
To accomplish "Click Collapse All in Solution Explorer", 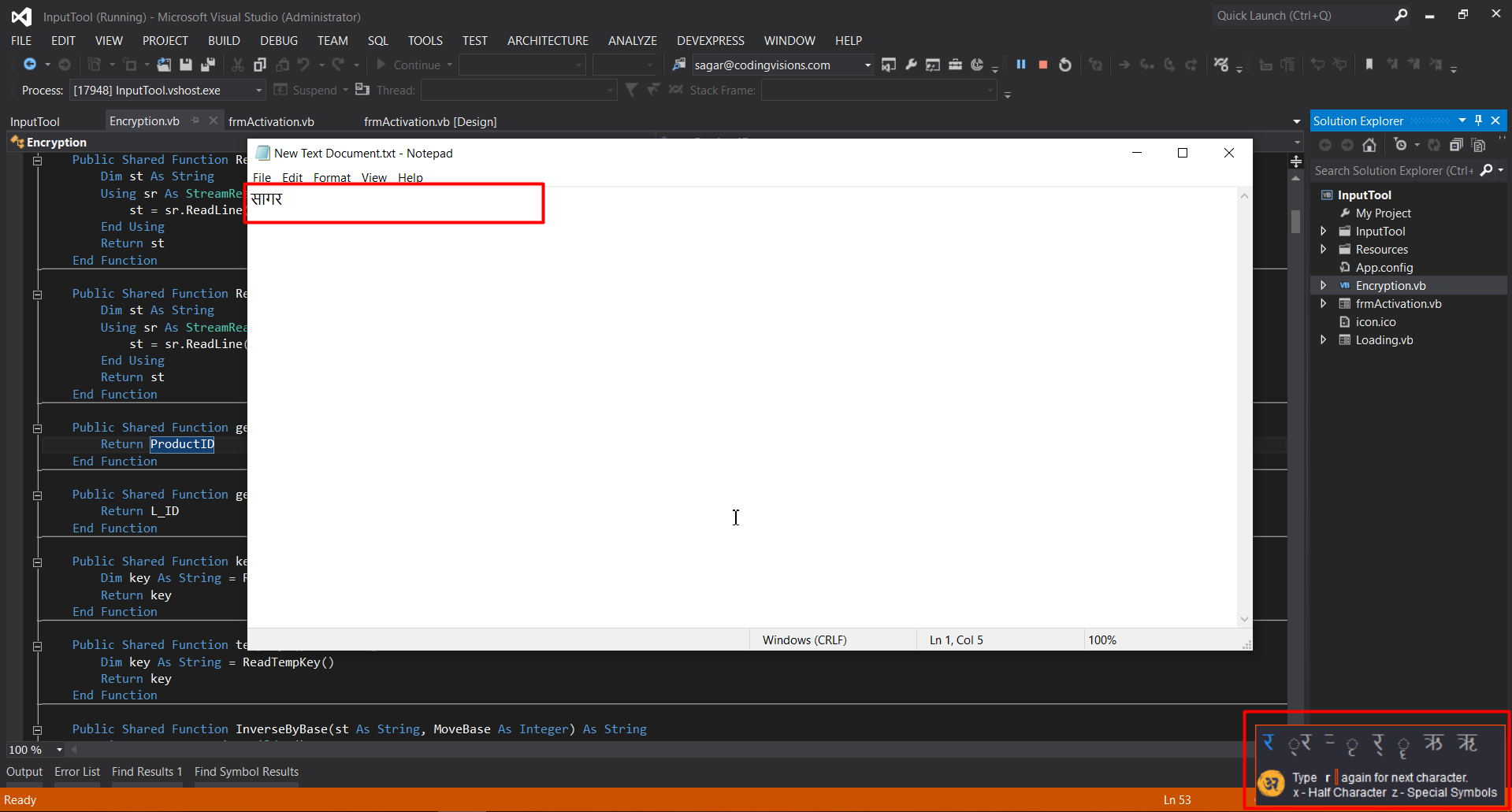I will (1456, 145).
